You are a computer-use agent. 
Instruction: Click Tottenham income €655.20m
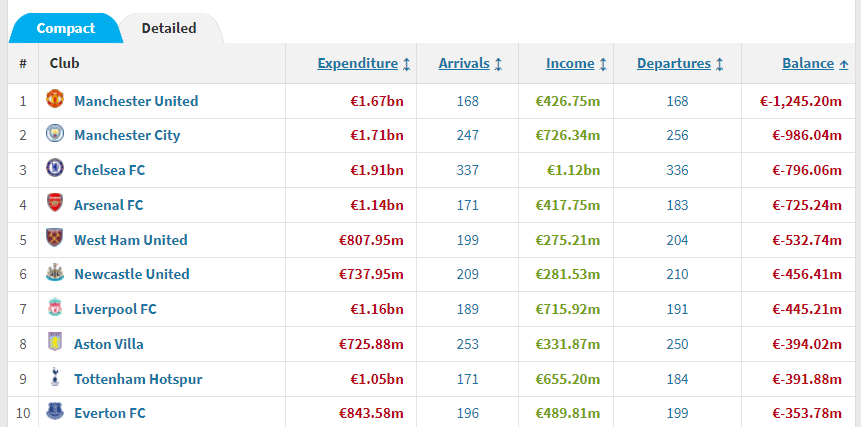568,379
